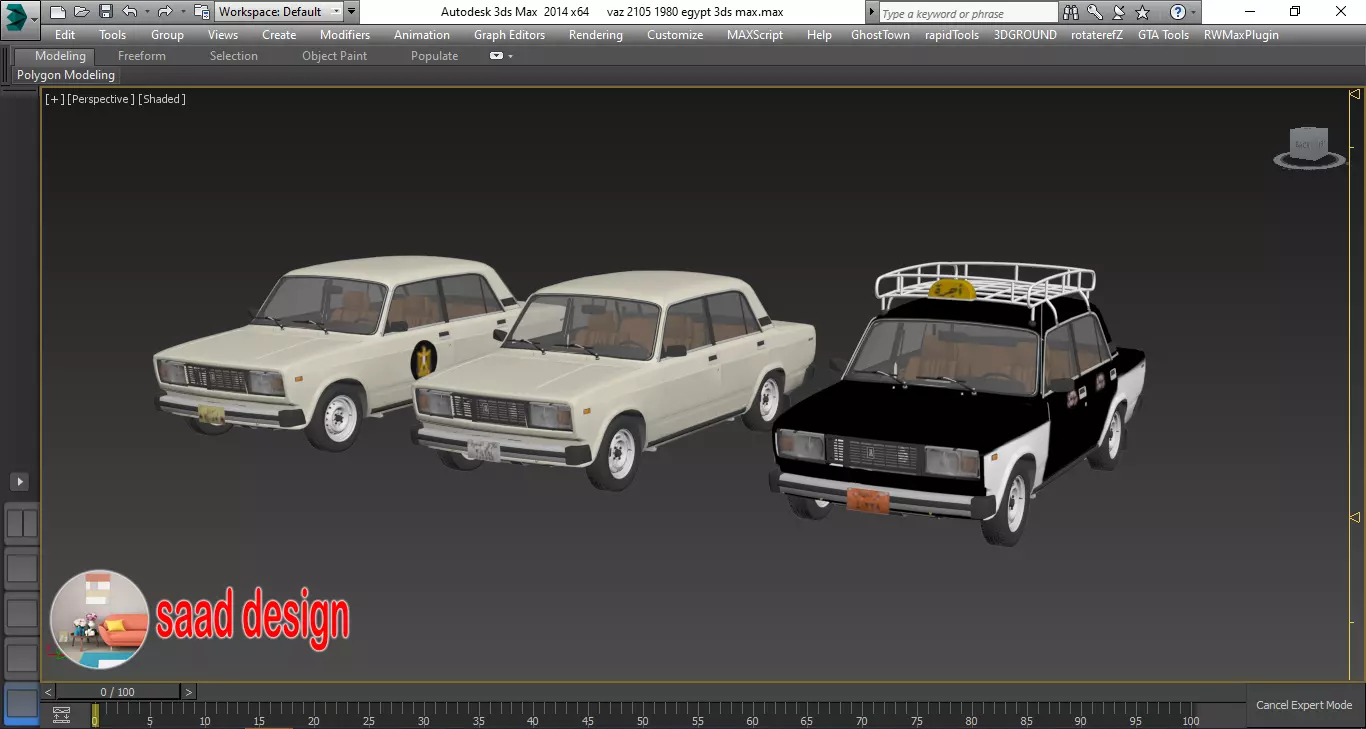Open the rapidTools menu
The height and width of the screenshot is (729, 1366).
tap(952, 35)
